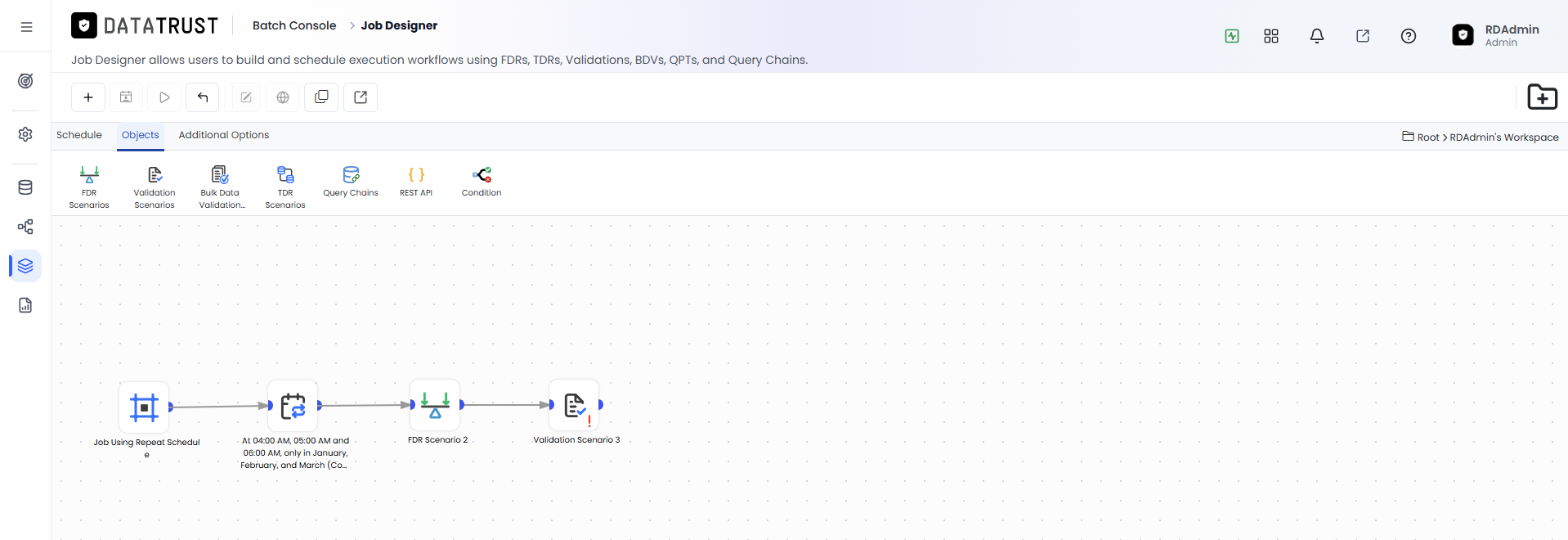Click the 'FDR Scenario 2' label
This screenshot has width=1568, height=540.
[x=438, y=440]
